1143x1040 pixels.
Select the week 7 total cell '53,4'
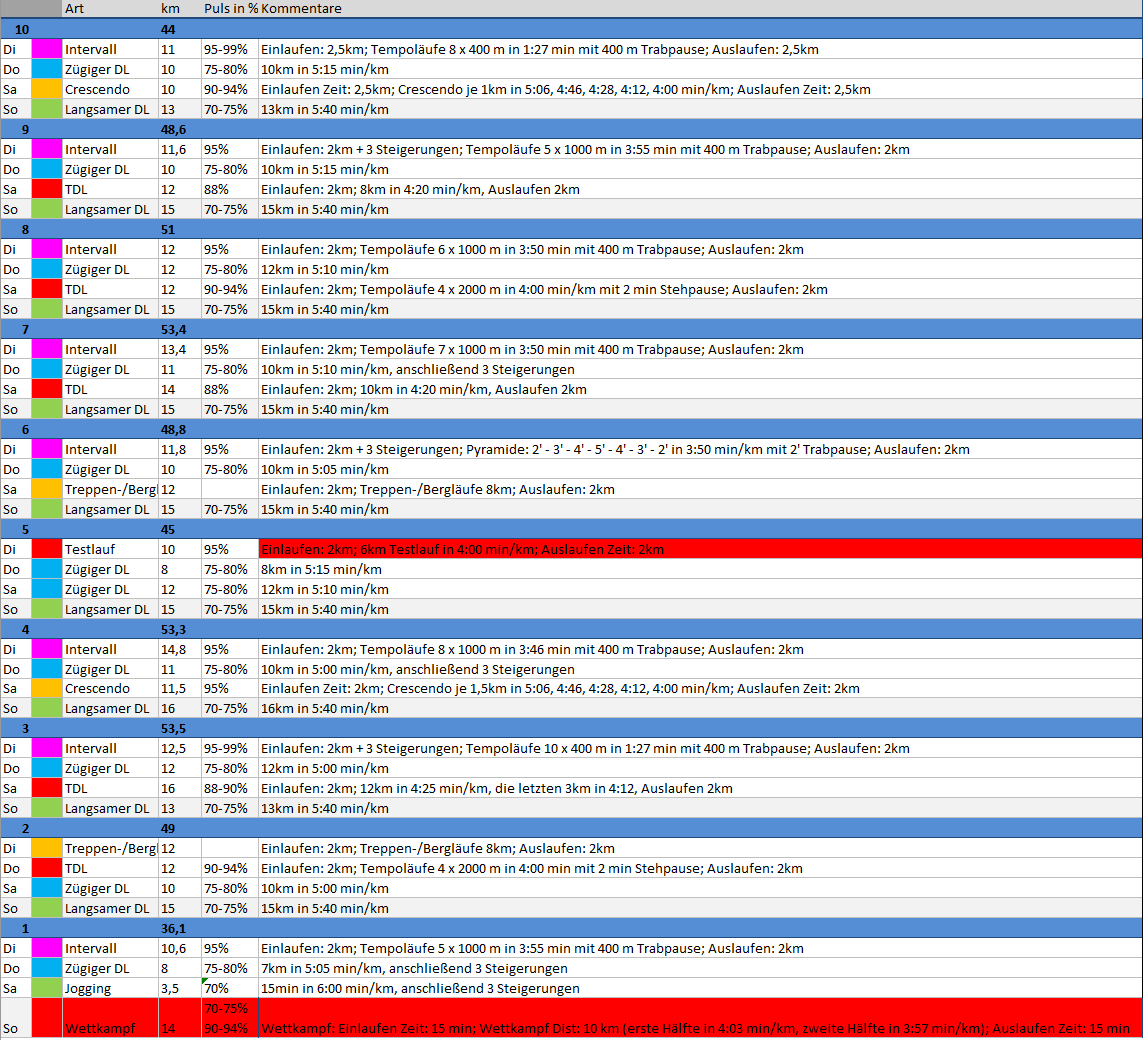pyautogui.click(x=179, y=329)
